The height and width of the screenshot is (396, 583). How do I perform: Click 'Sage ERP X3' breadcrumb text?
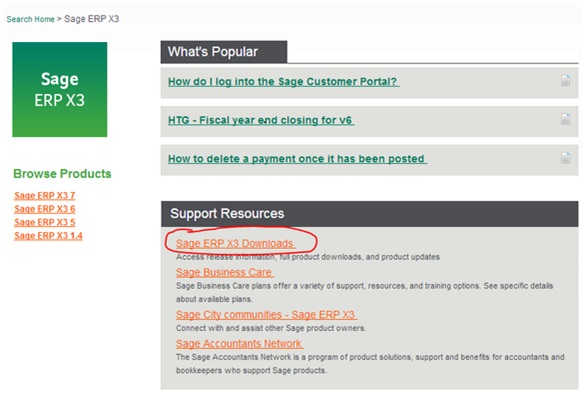coord(91,19)
